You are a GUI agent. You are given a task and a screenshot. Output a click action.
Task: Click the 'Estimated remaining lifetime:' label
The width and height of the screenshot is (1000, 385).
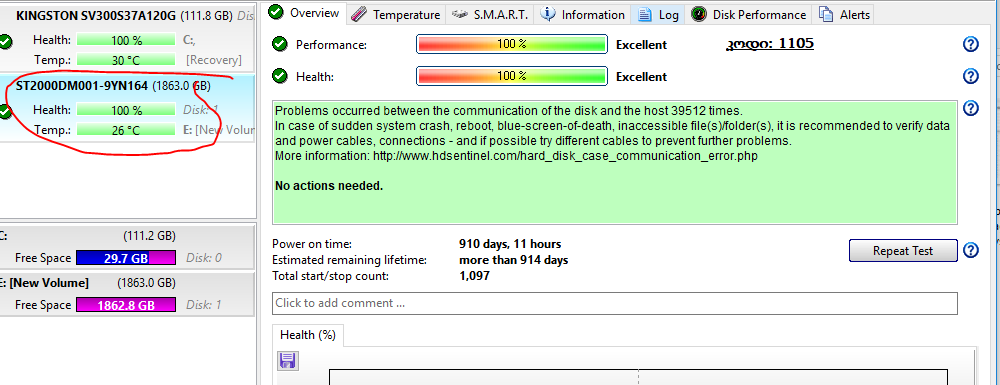tap(349, 260)
